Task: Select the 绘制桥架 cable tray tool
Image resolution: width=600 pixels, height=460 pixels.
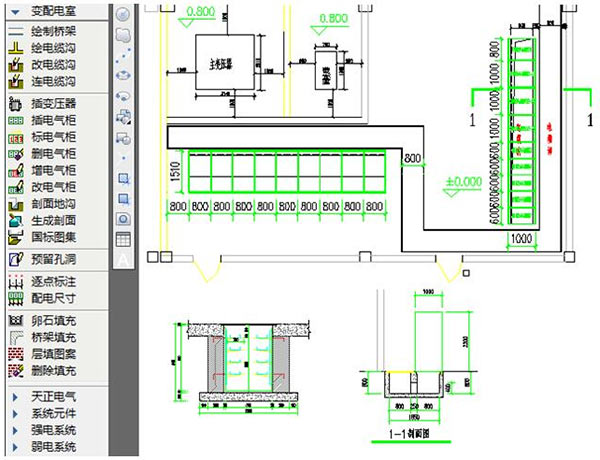Action: click(42, 31)
